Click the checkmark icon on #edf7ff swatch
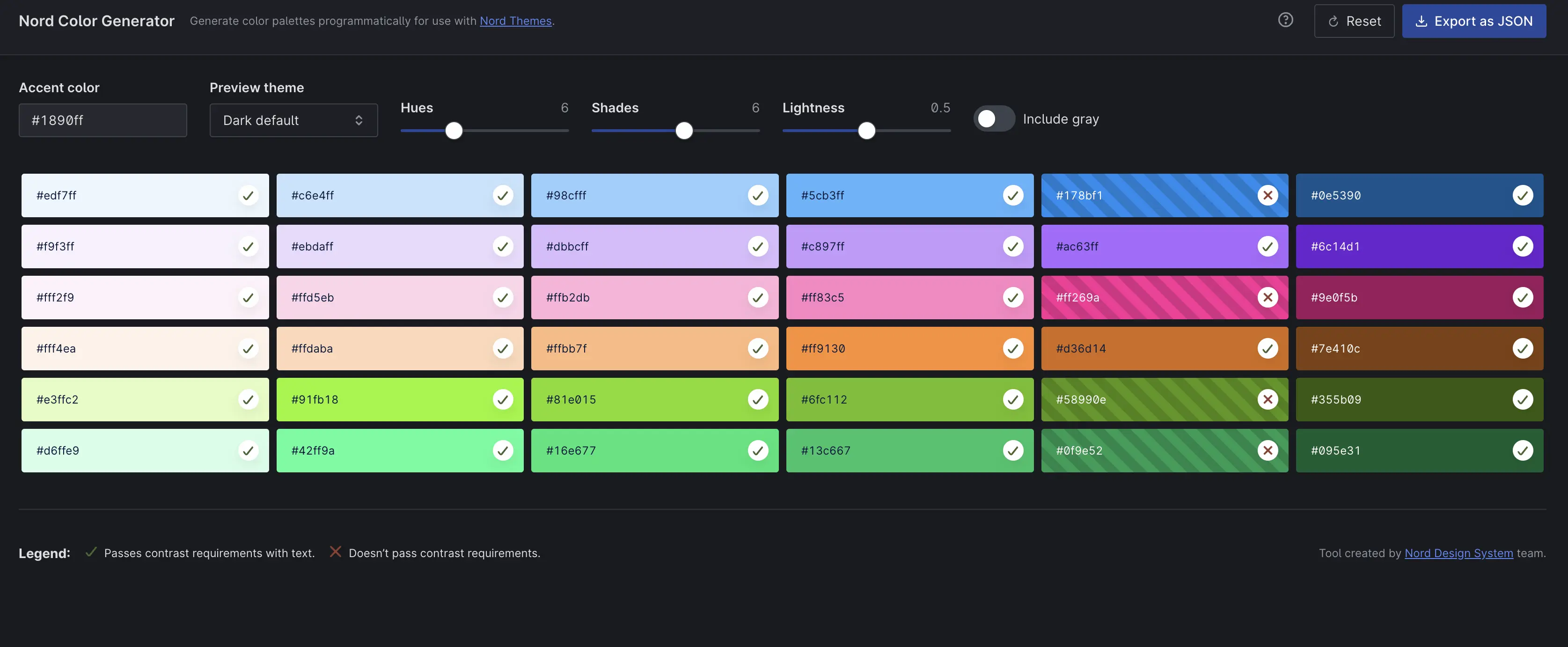Screen dimensions: 1568x647 pos(248,195)
